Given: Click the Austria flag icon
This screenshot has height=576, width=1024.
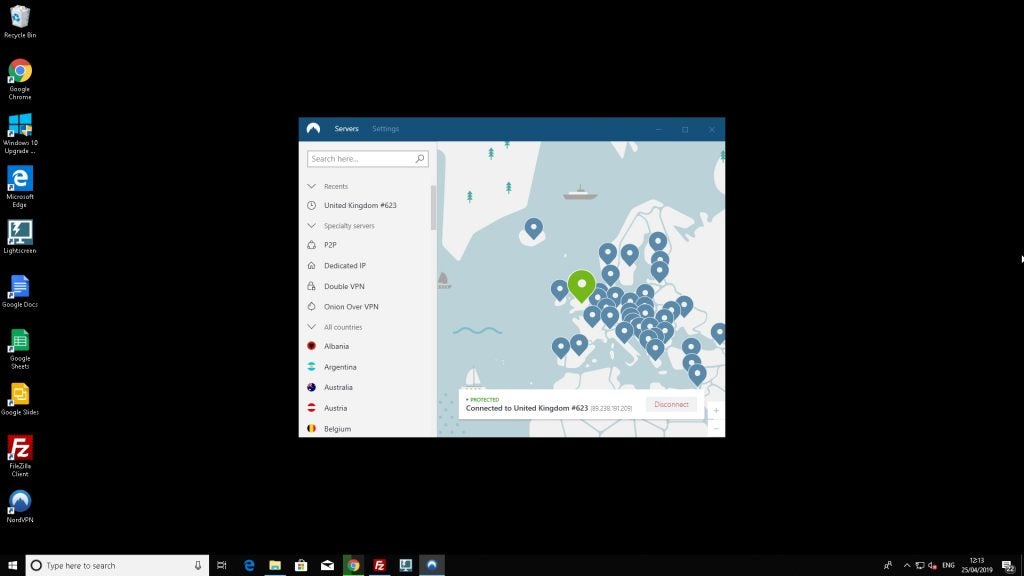Looking at the screenshot, I should (312, 408).
